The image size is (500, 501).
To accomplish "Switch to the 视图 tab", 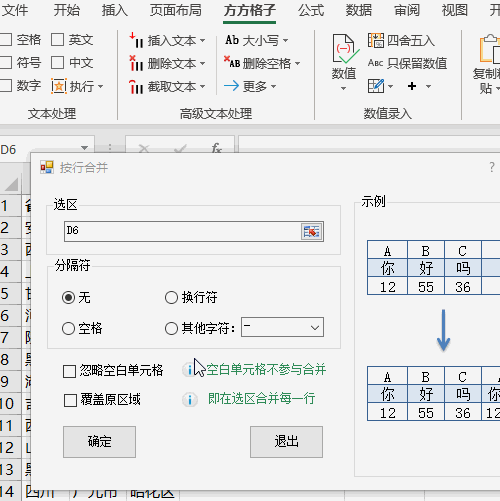I will [455, 11].
